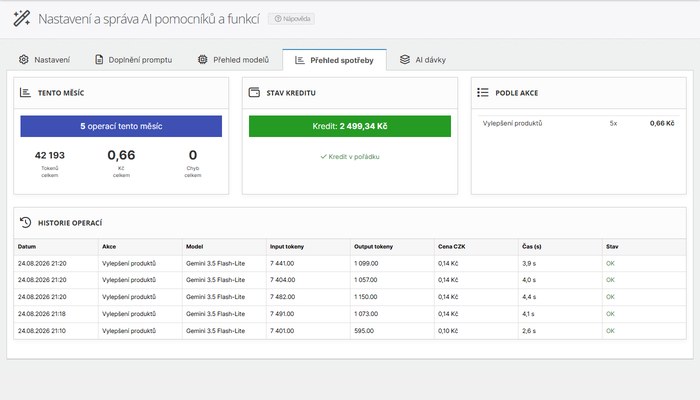Click the chip icon on Přehled modelů tab
This screenshot has width=700, height=400.
(203, 59)
